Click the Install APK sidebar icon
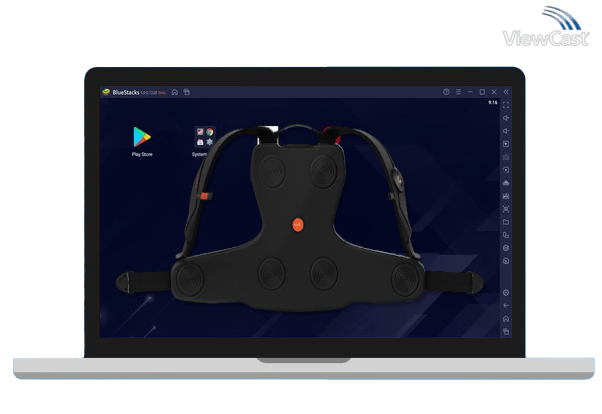The height and width of the screenshot is (414, 602). pos(506,183)
